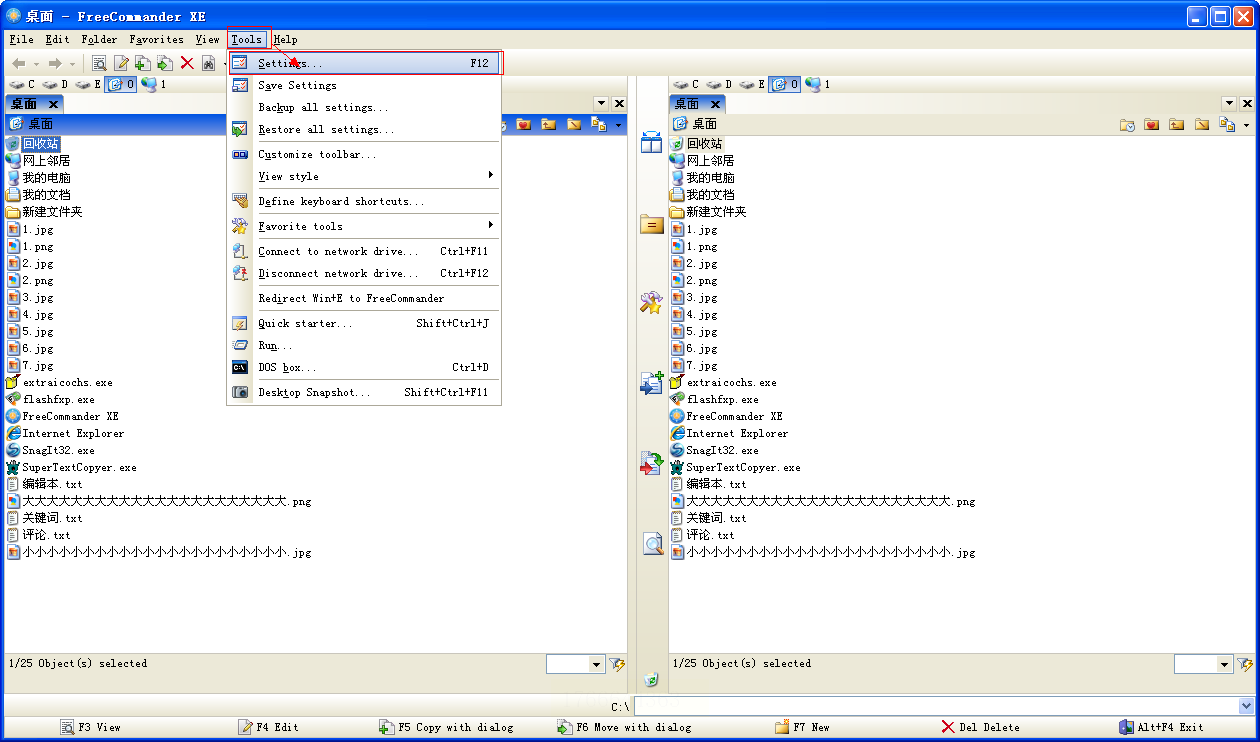Open network drive 1 in left panel
This screenshot has height=742, width=1260.
click(153, 85)
